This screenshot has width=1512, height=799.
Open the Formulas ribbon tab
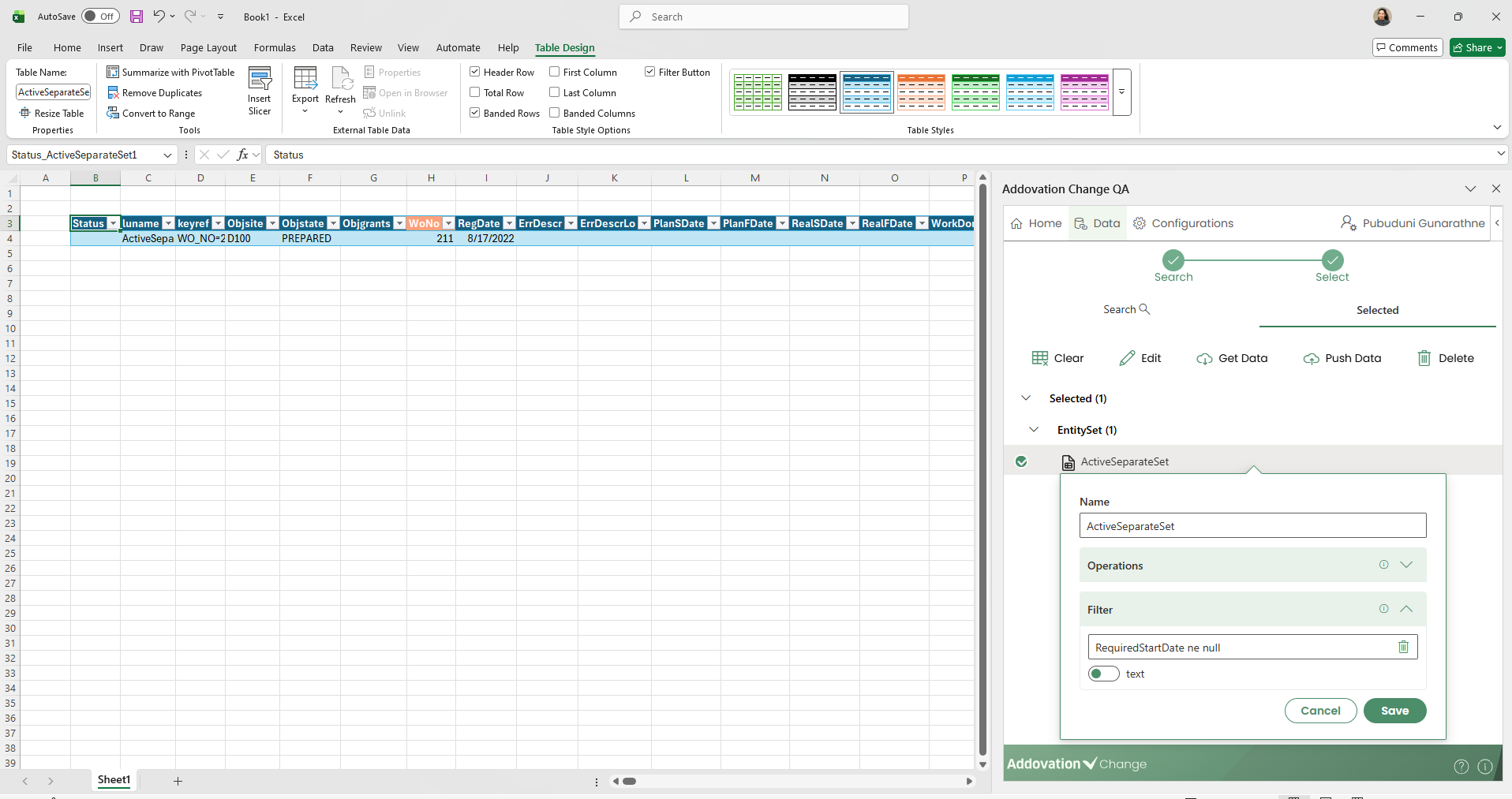(x=275, y=47)
